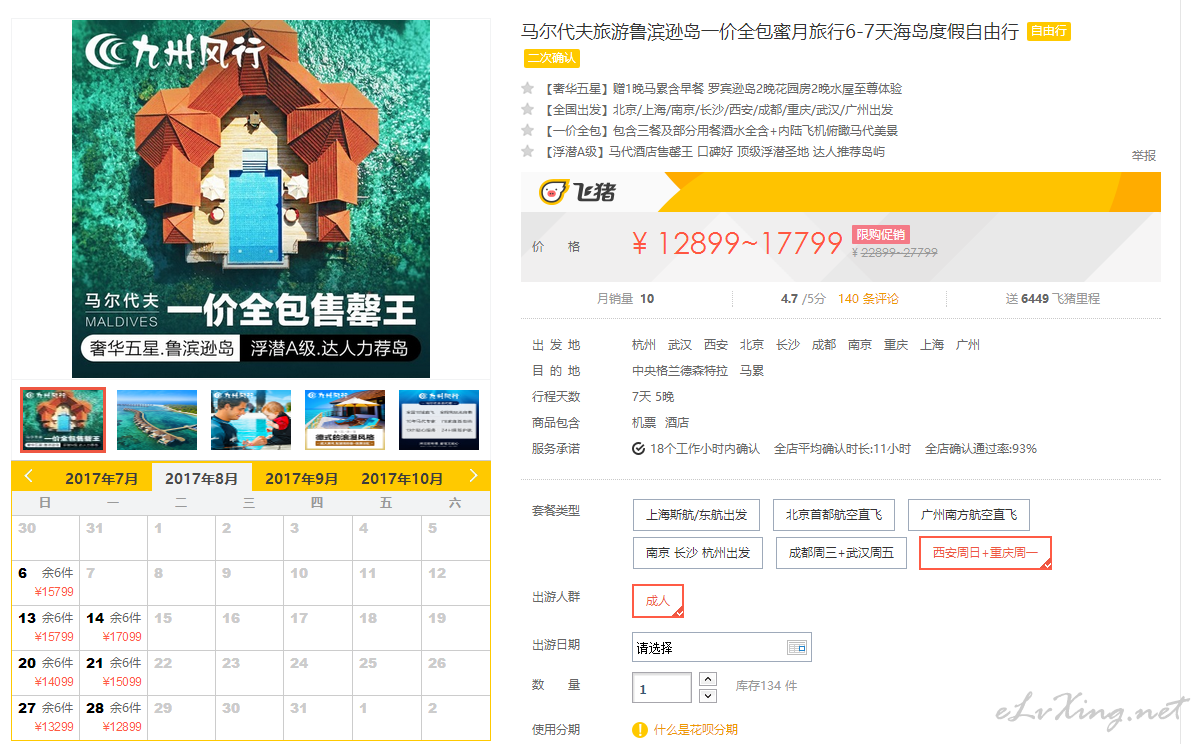Click departure city 广州
Screen dimensions: 1200x744
point(968,345)
